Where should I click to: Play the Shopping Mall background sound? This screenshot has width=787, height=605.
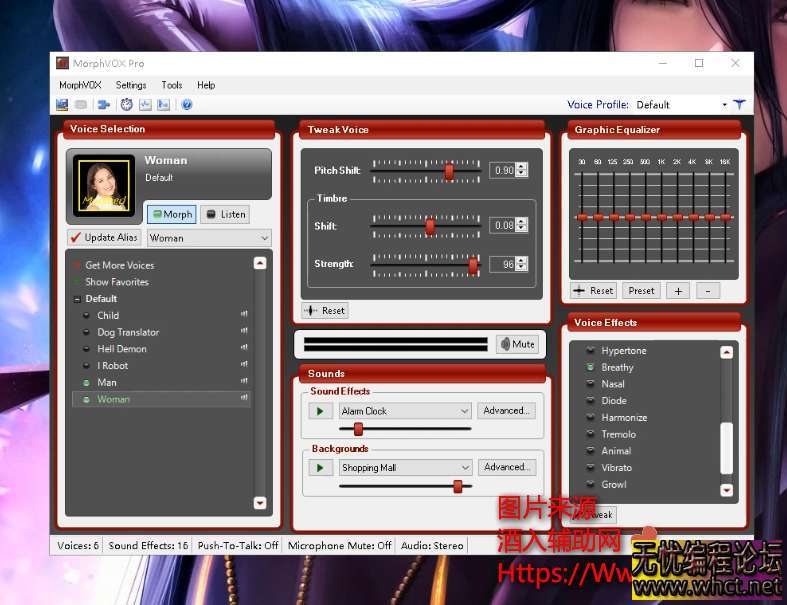point(320,468)
